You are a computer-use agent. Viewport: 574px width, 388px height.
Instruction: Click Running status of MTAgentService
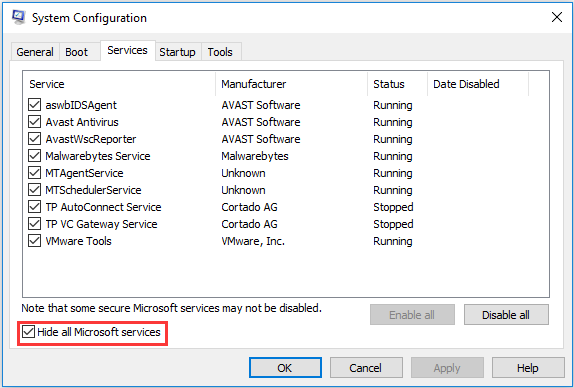(393, 173)
